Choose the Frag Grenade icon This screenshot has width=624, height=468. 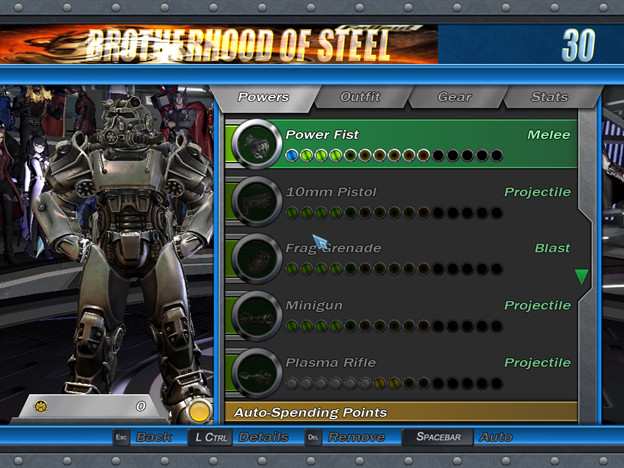256,258
